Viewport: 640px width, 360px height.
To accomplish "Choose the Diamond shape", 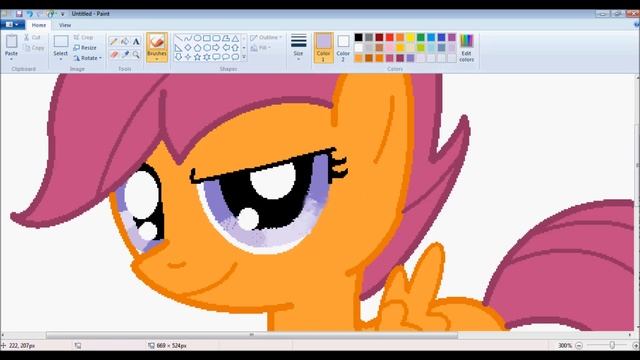I will pos(188,48).
